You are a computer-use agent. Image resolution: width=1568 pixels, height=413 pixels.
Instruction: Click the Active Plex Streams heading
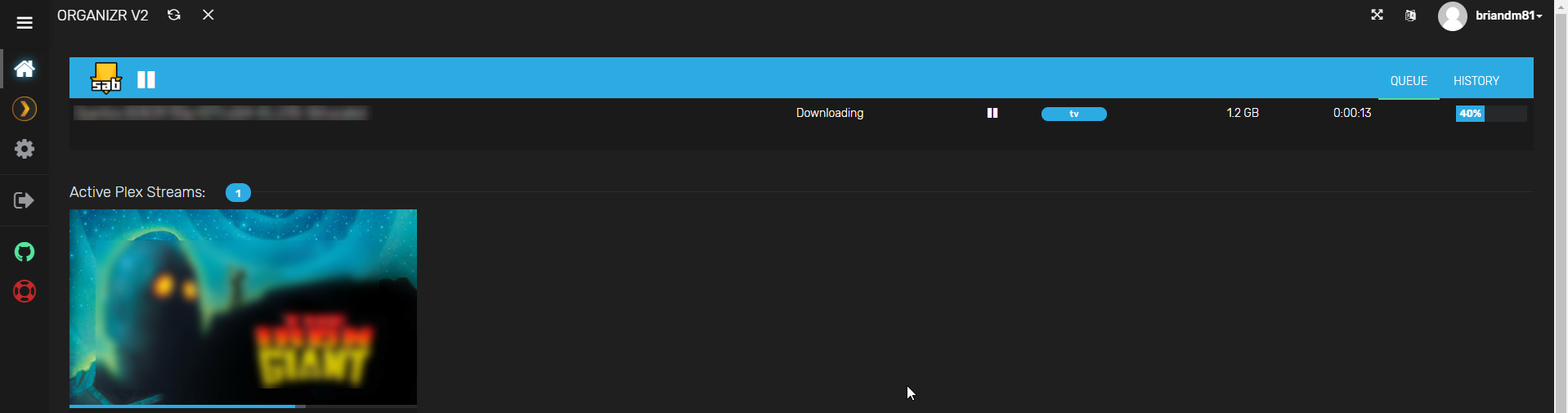click(137, 192)
